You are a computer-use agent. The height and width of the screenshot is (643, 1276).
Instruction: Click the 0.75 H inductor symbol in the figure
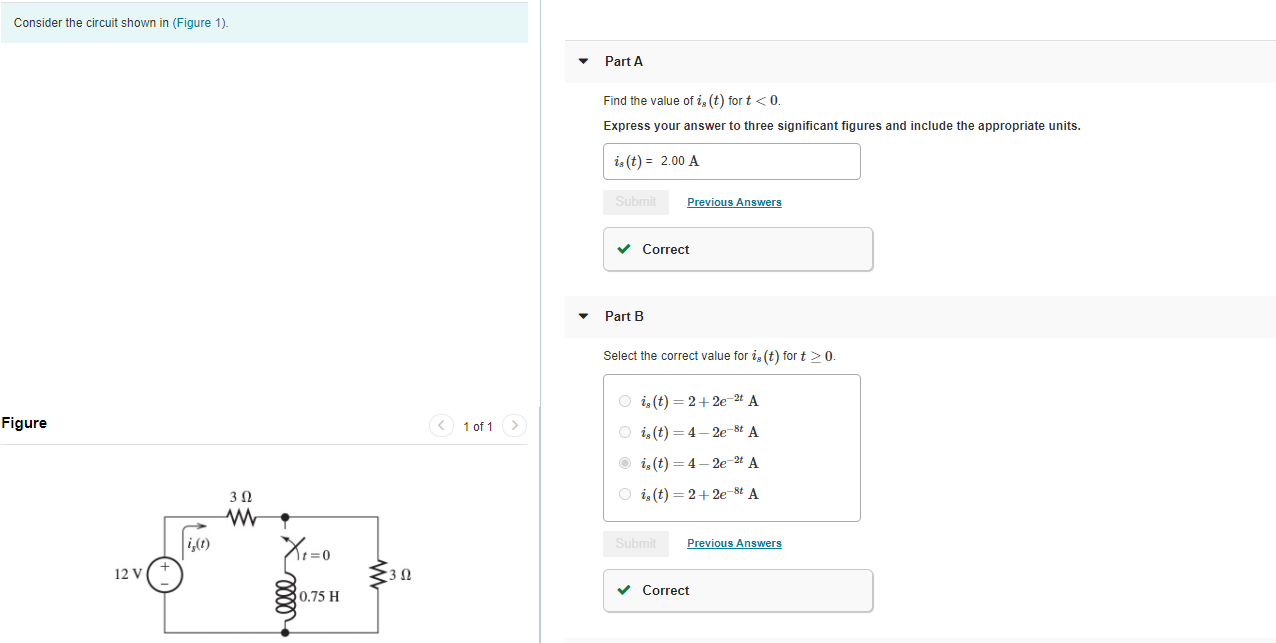click(285, 597)
